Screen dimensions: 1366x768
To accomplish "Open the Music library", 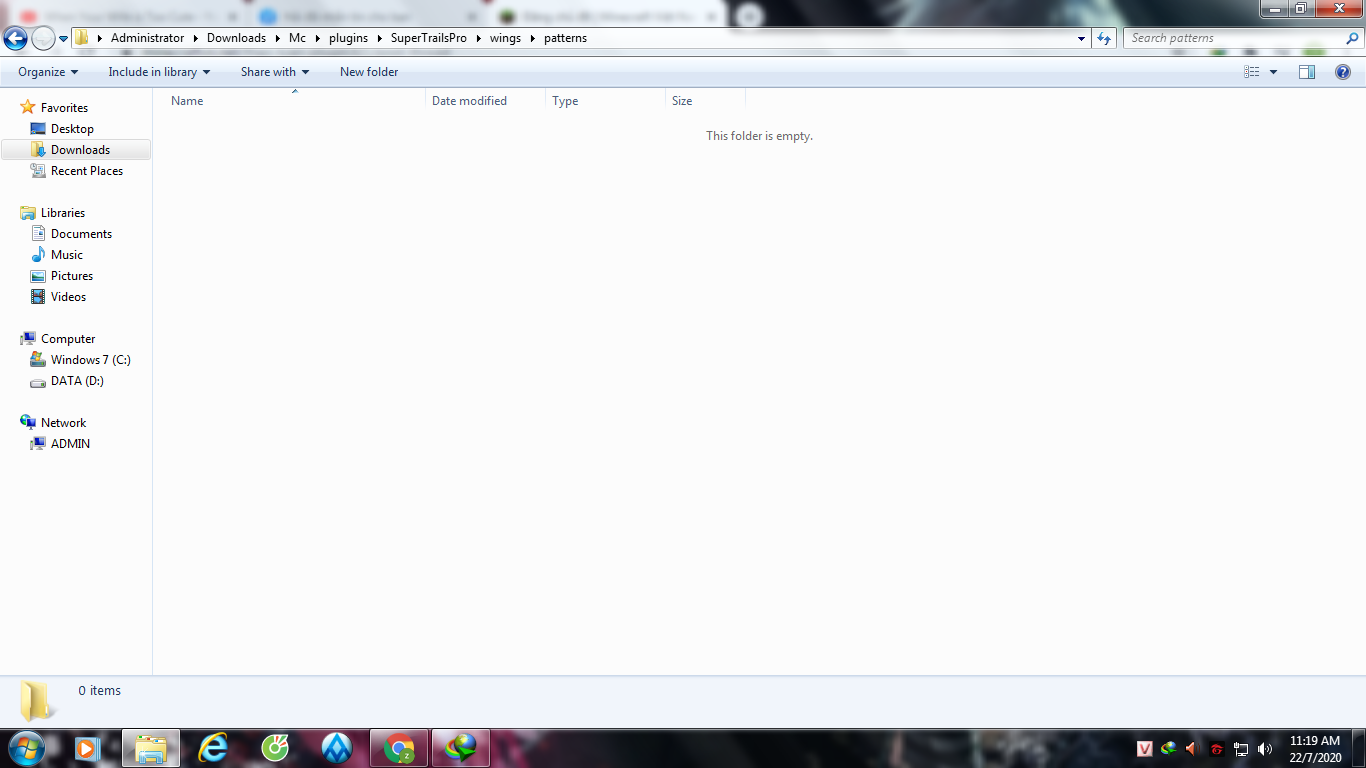I will 67,255.
